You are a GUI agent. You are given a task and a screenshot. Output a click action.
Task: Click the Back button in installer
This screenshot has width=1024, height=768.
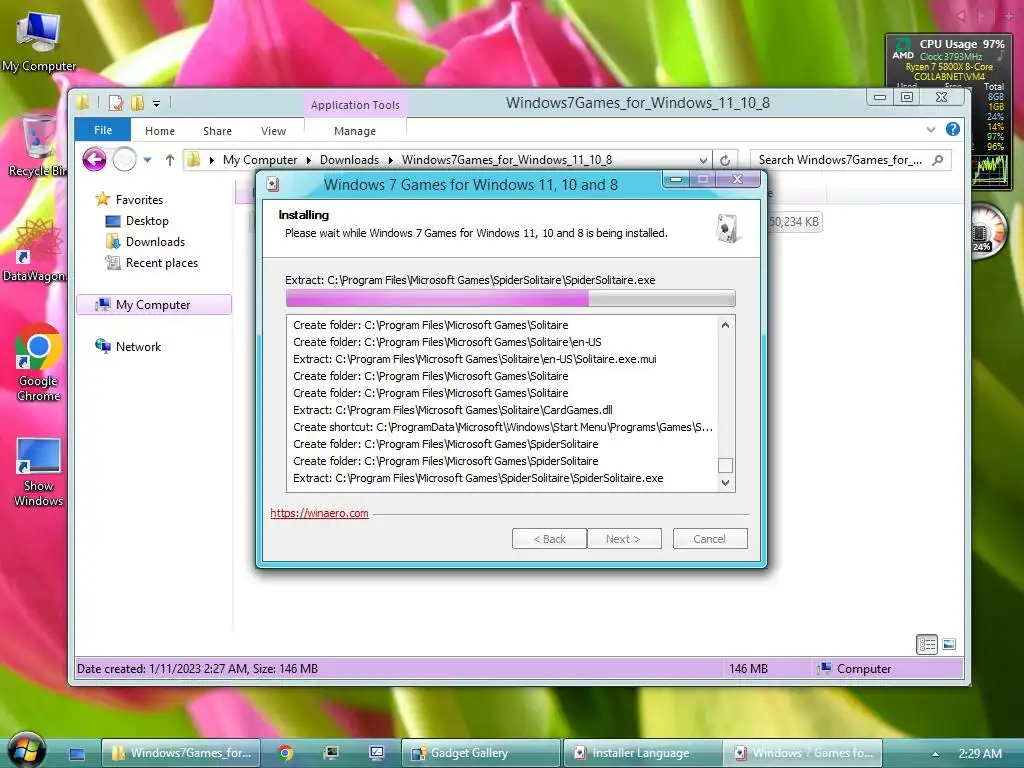click(x=549, y=539)
